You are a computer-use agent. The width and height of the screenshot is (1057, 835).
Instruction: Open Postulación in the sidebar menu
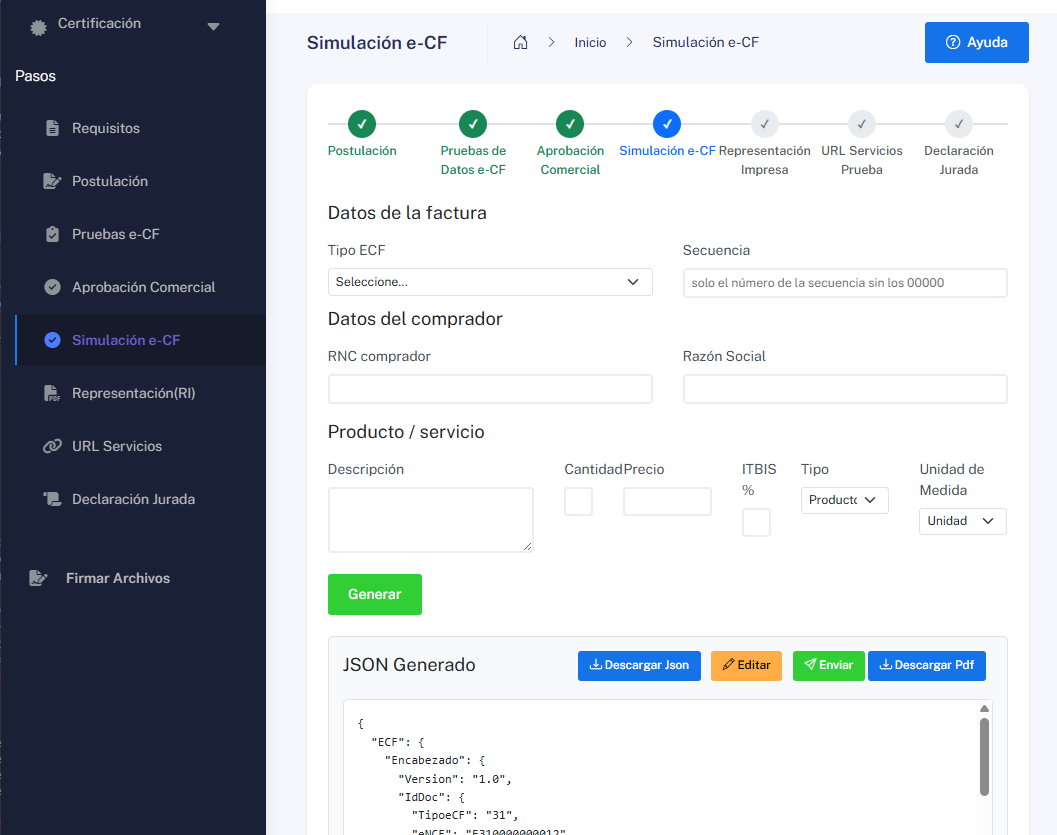(110, 181)
